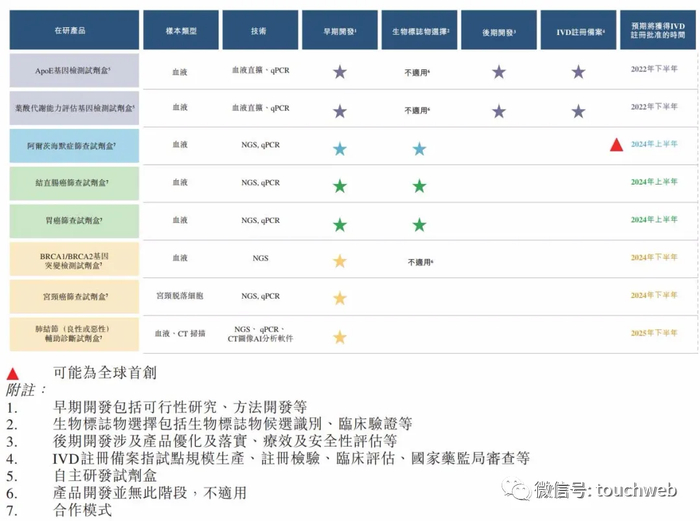
Task: Click 血液直擴、qPCR in the ApoE row
Action: [260, 70]
